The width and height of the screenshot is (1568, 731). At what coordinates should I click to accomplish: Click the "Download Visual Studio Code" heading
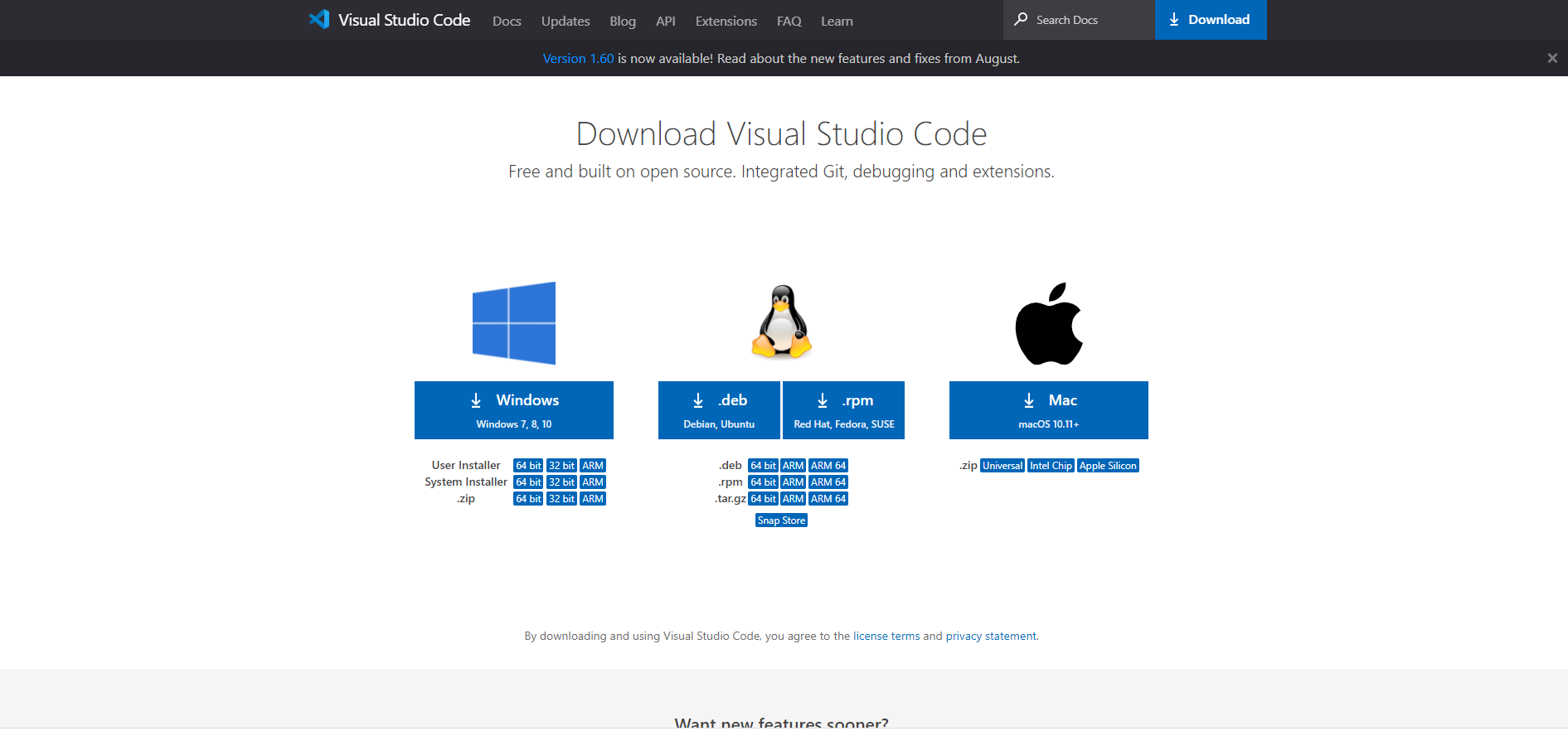coord(781,134)
